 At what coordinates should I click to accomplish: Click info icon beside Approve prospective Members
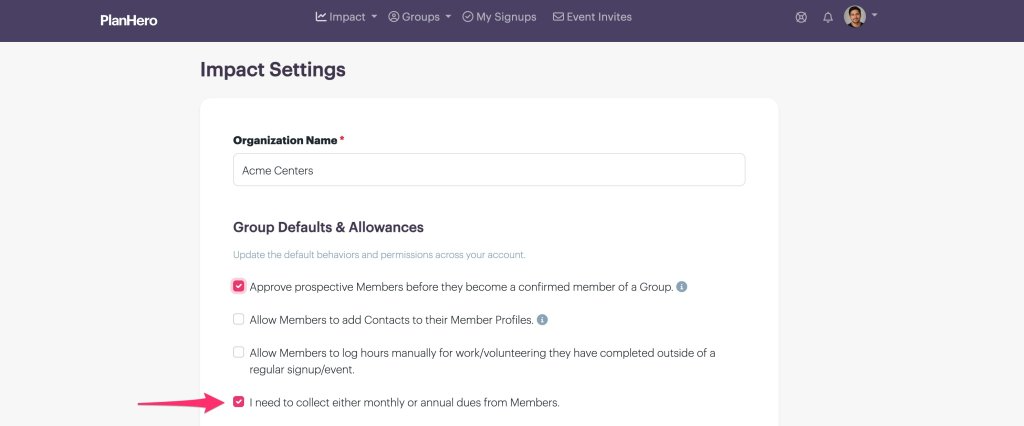coord(682,286)
